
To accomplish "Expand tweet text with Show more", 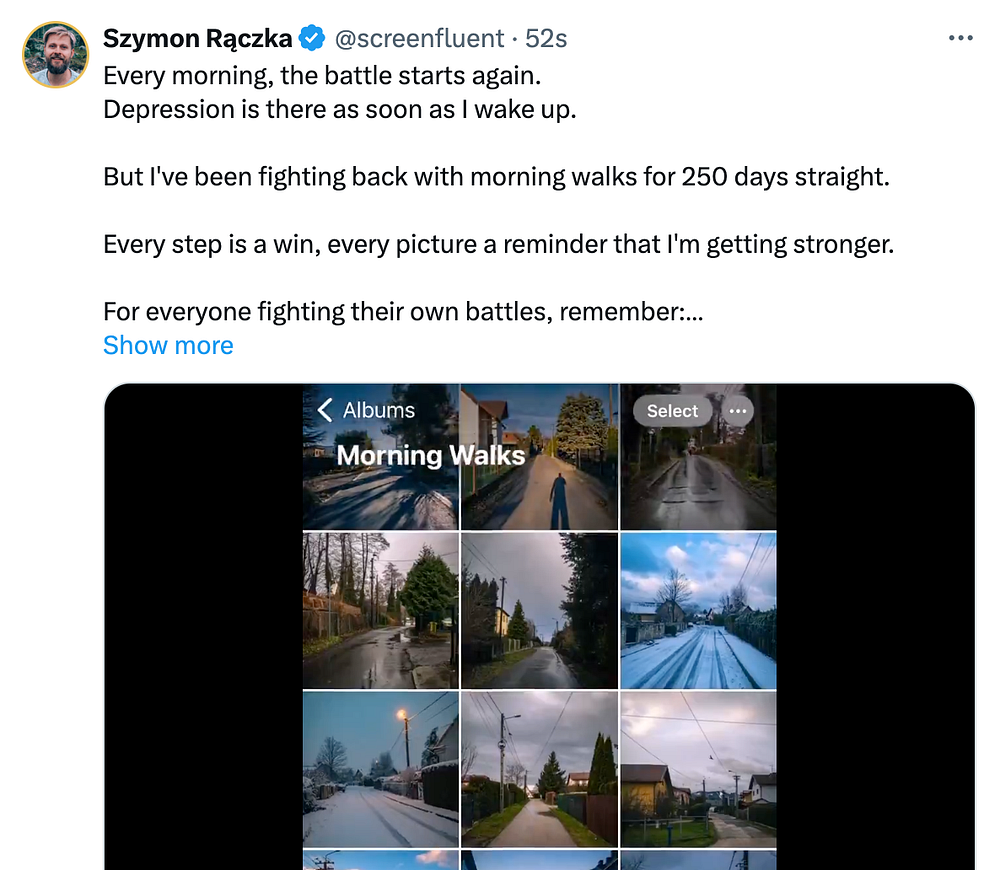I will coord(168,345).
